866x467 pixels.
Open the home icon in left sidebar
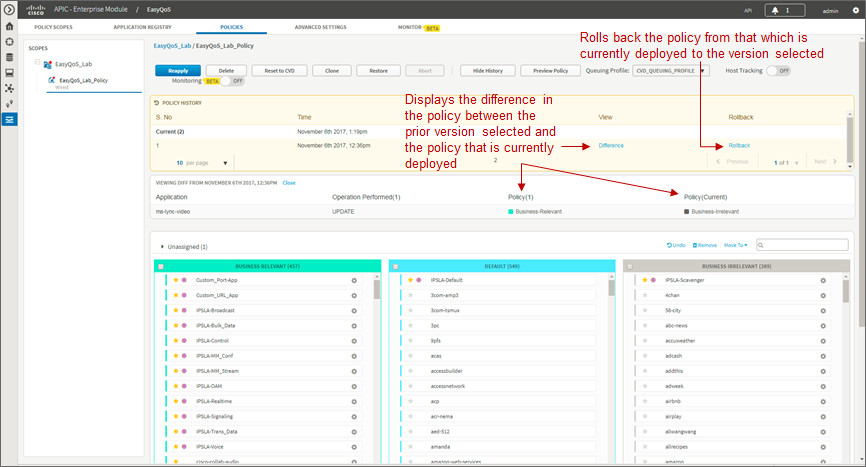coord(9,26)
